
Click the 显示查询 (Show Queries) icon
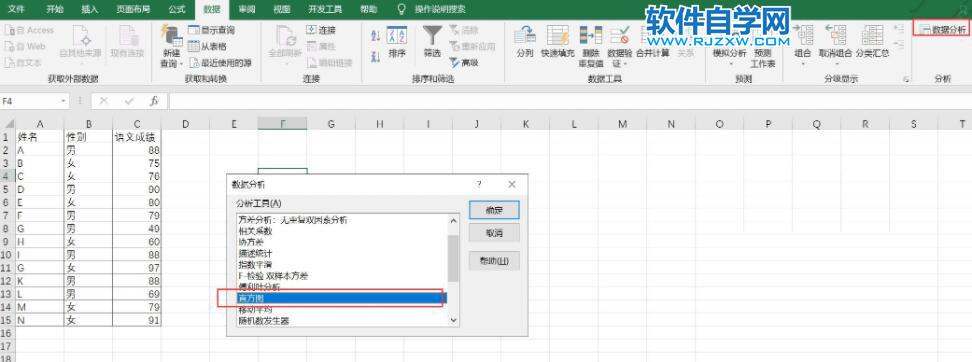193,30
